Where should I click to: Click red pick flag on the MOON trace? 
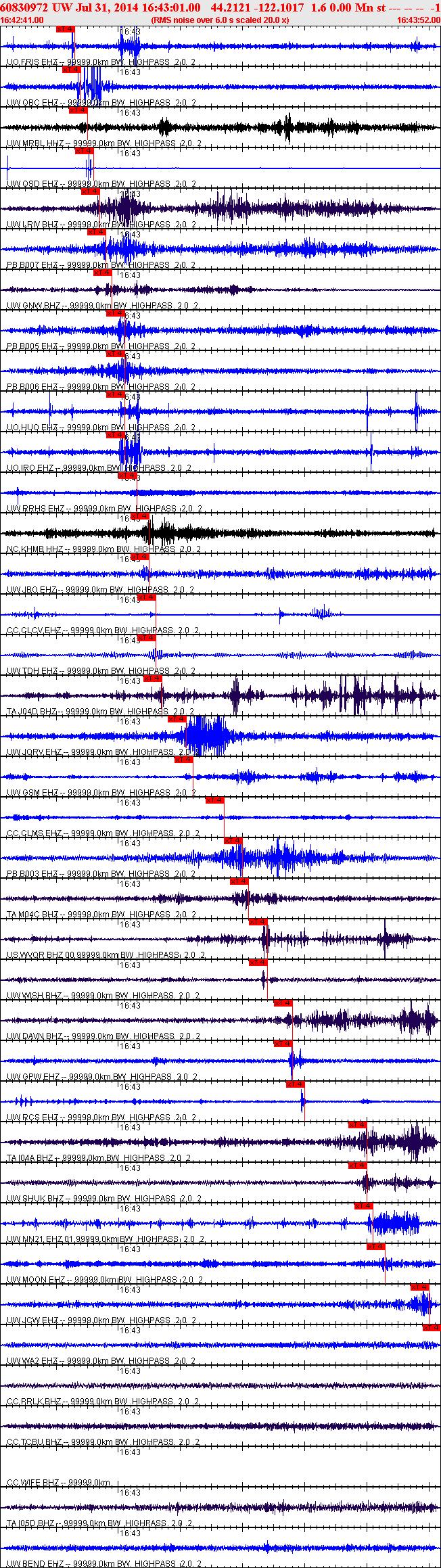tap(376, 1247)
